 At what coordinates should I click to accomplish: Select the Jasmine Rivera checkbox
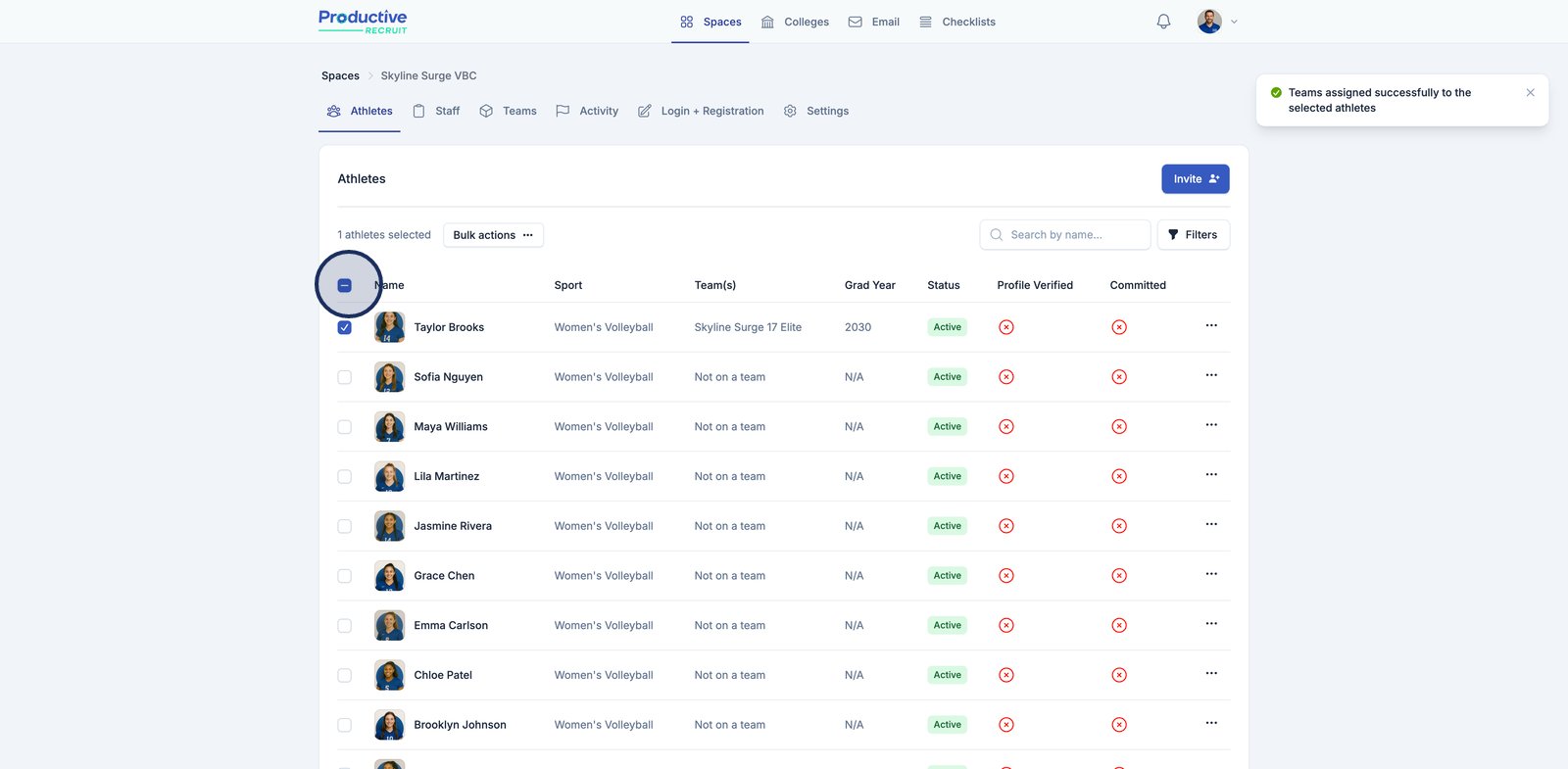[x=345, y=526]
